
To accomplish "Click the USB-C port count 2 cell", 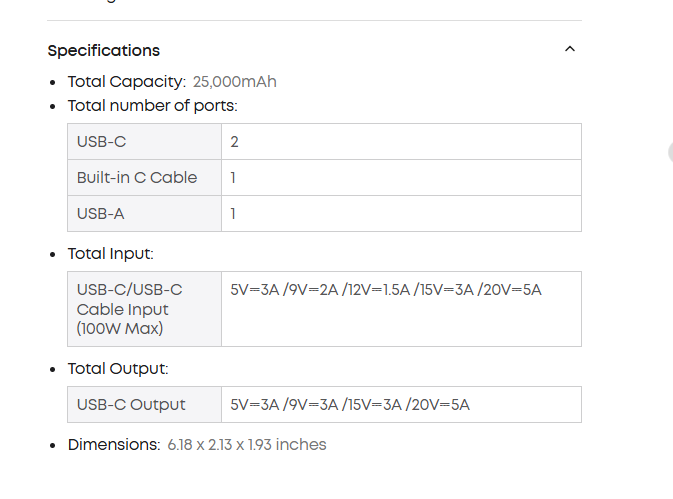I will click(x=235, y=142).
